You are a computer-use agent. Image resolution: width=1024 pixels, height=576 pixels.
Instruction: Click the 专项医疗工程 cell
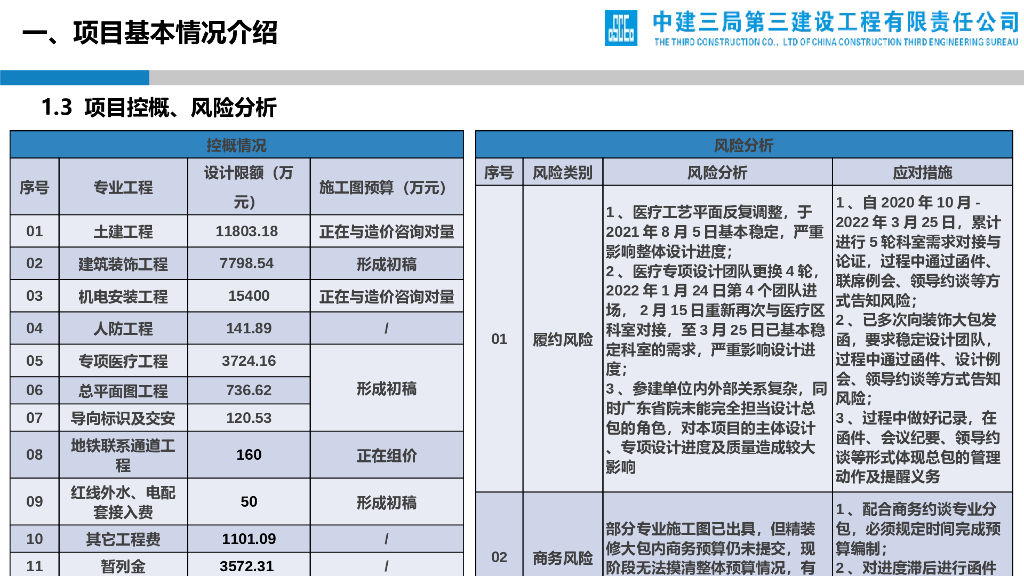point(123,360)
